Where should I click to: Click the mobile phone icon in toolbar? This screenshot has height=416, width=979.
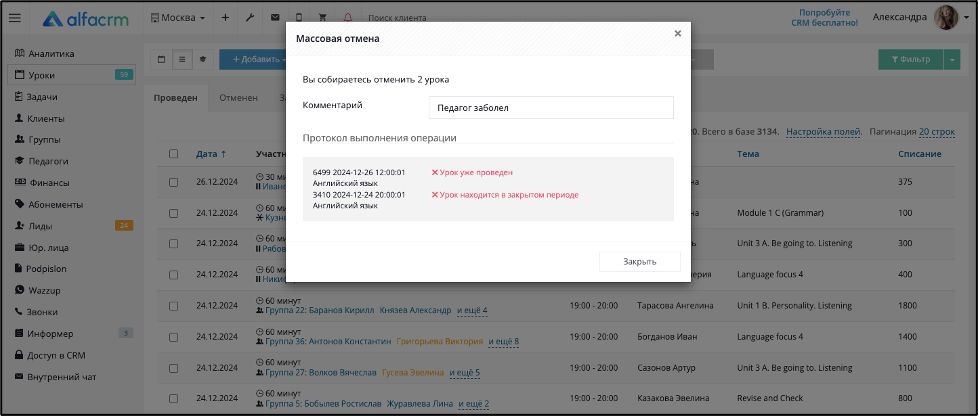coord(299,18)
